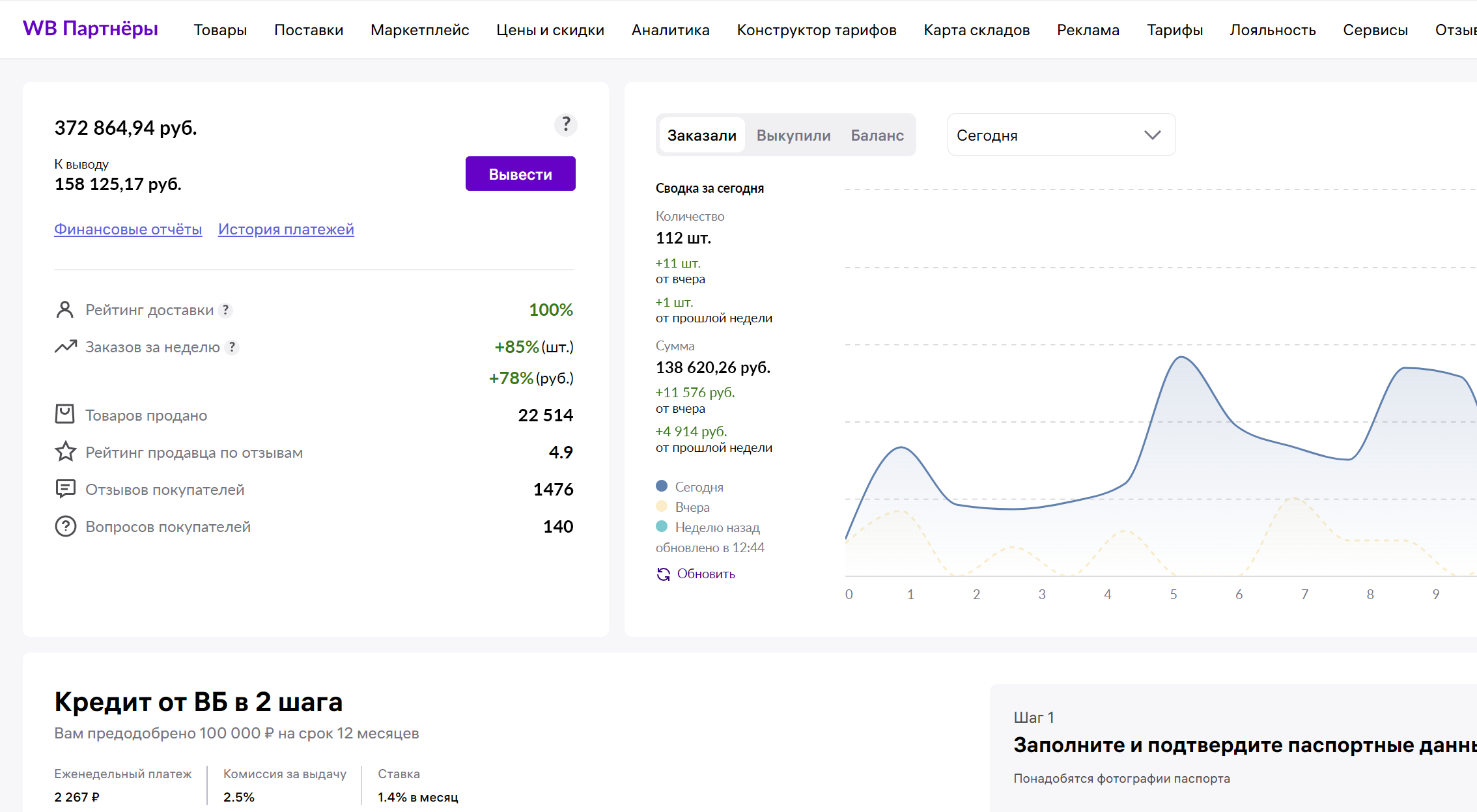Click the WB Партнёры logo

pyautogui.click(x=91, y=29)
